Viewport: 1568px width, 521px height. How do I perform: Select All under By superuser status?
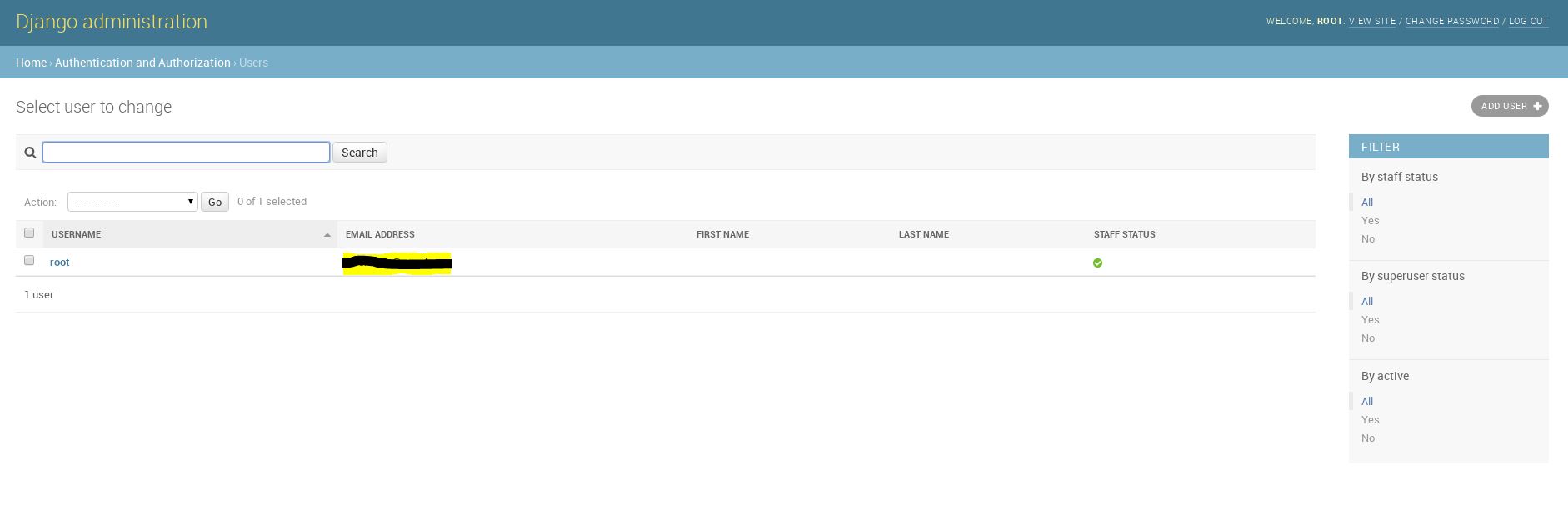coord(1367,301)
